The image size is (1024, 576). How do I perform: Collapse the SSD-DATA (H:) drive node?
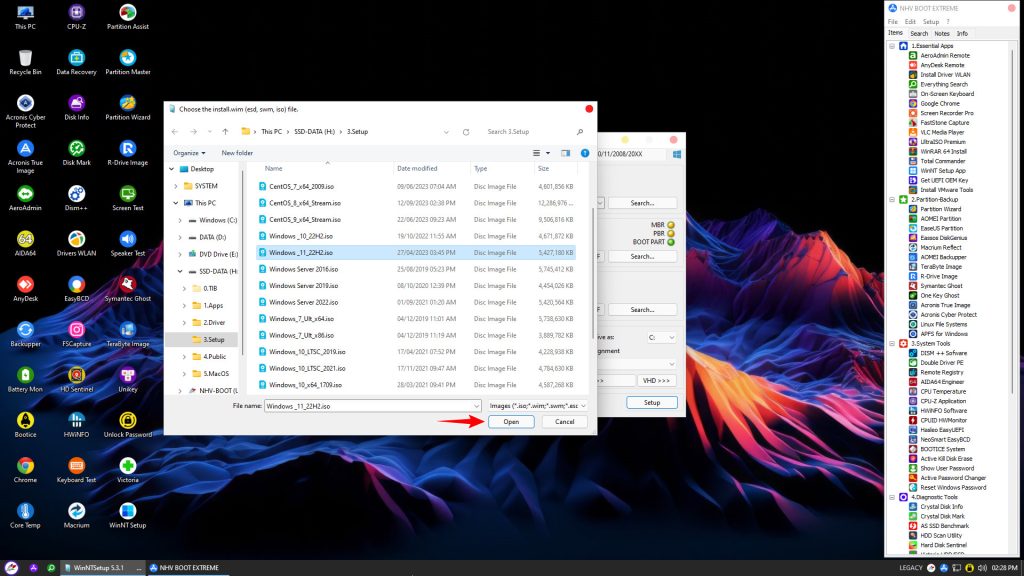point(180,271)
